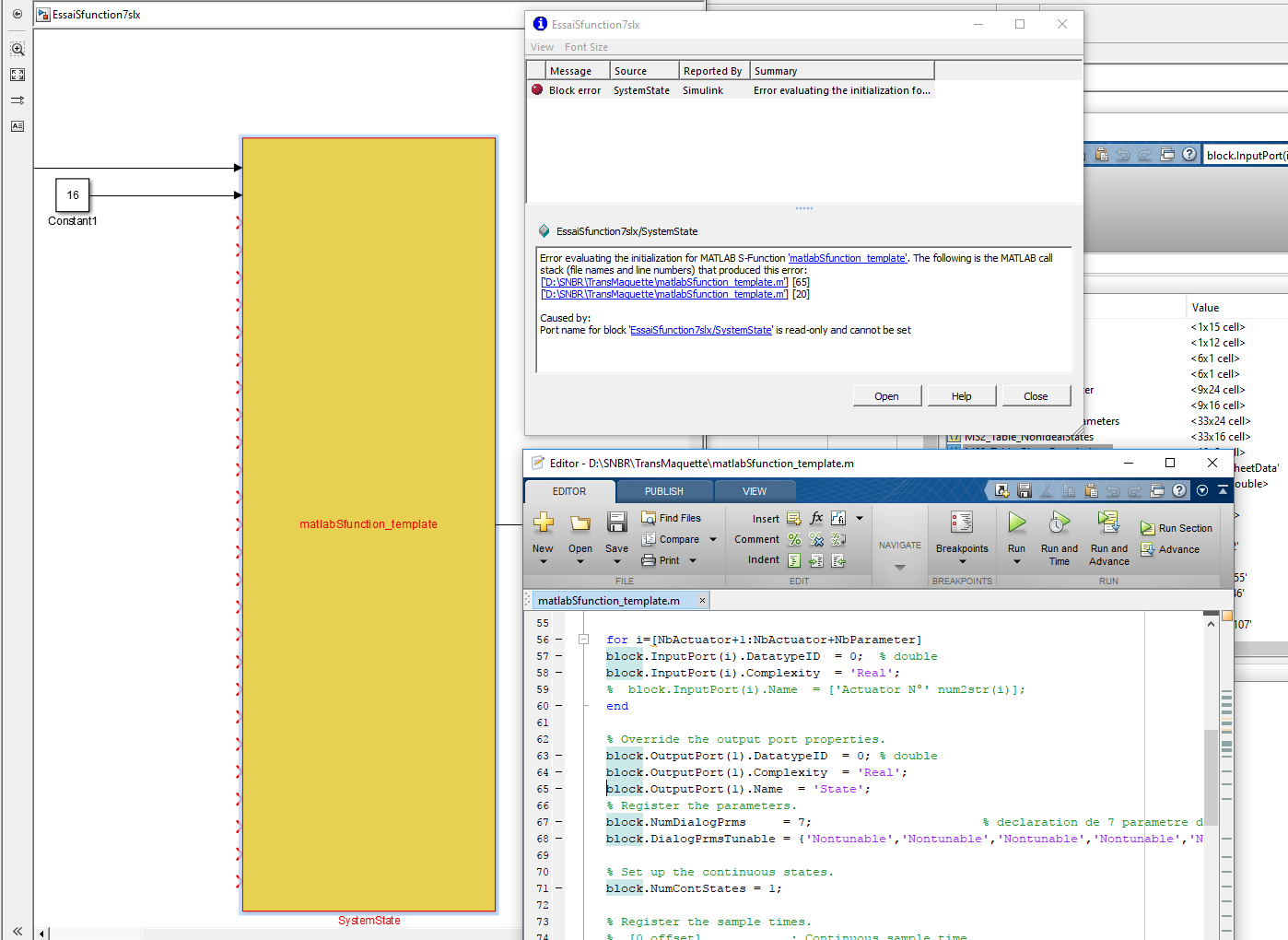Click the increase indent icon
This screenshot has width=1288, height=940.
(816, 560)
